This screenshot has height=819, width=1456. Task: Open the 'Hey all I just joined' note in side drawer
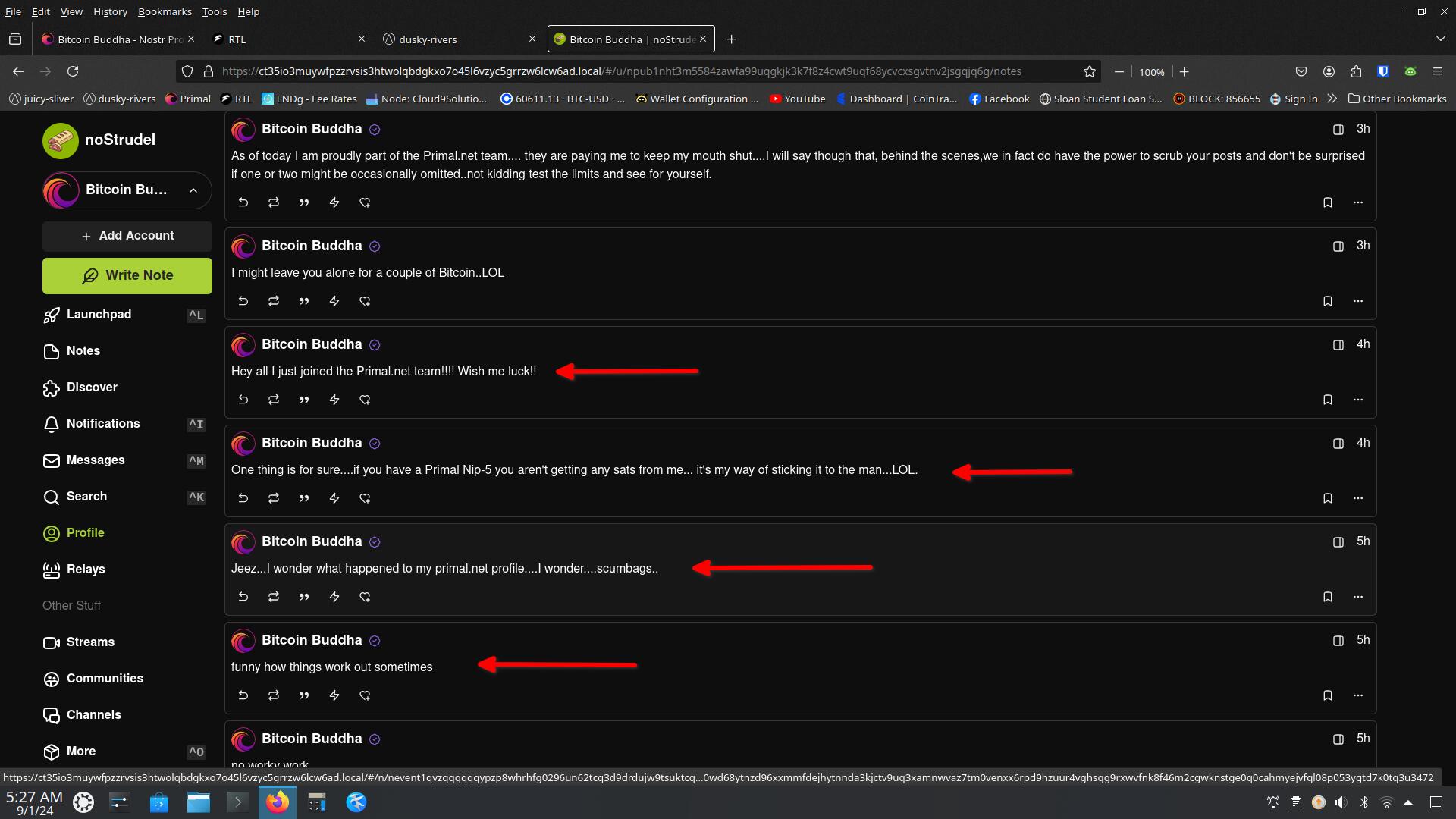[1338, 345]
